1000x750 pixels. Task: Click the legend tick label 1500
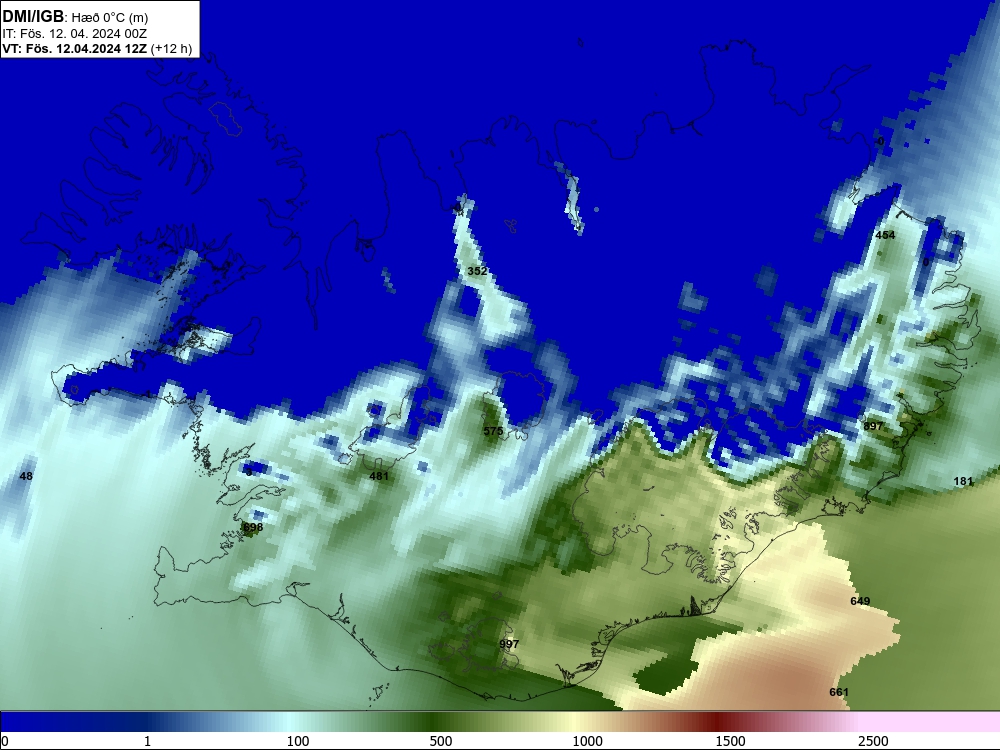(730, 741)
